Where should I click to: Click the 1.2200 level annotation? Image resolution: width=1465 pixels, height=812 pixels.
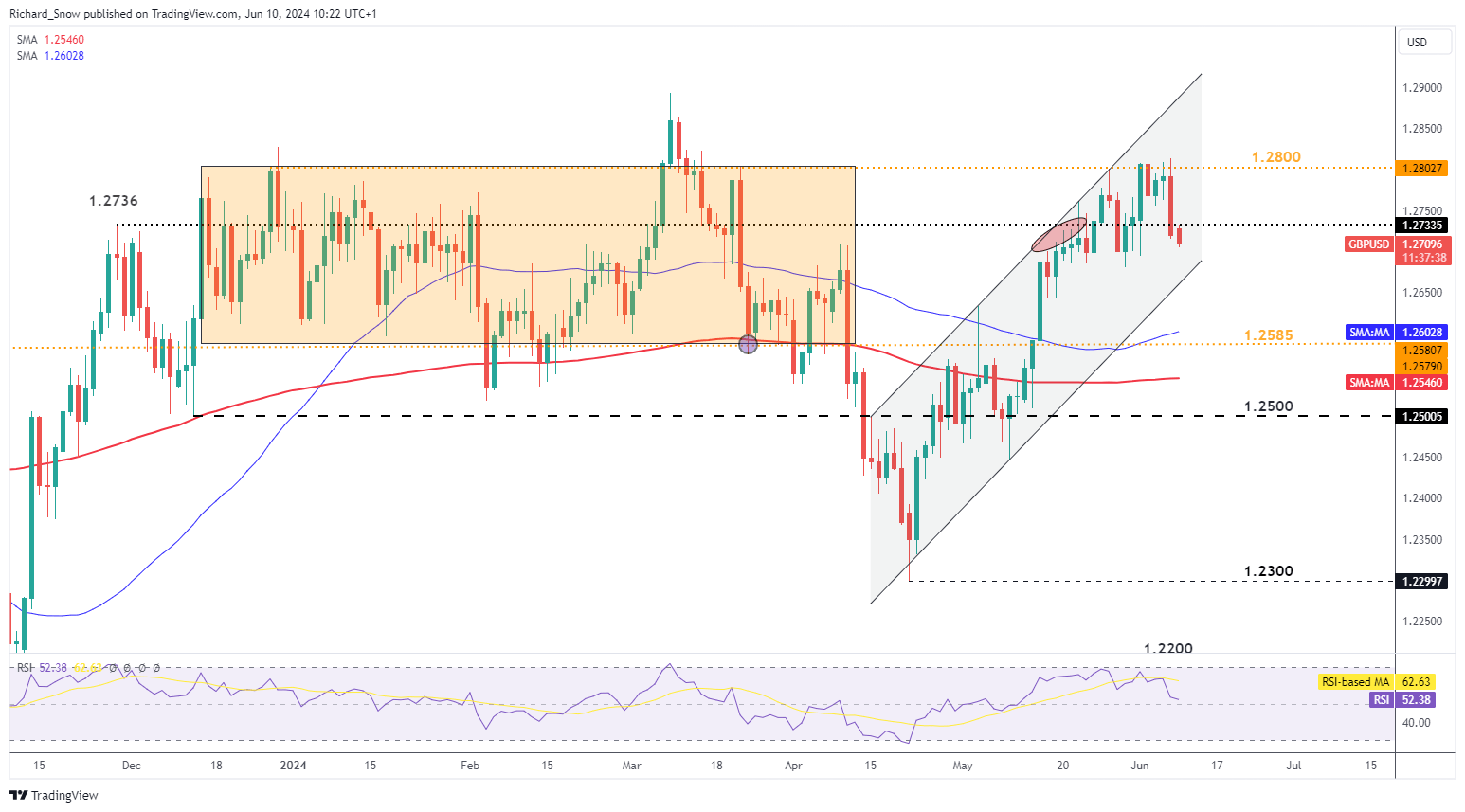click(1168, 649)
